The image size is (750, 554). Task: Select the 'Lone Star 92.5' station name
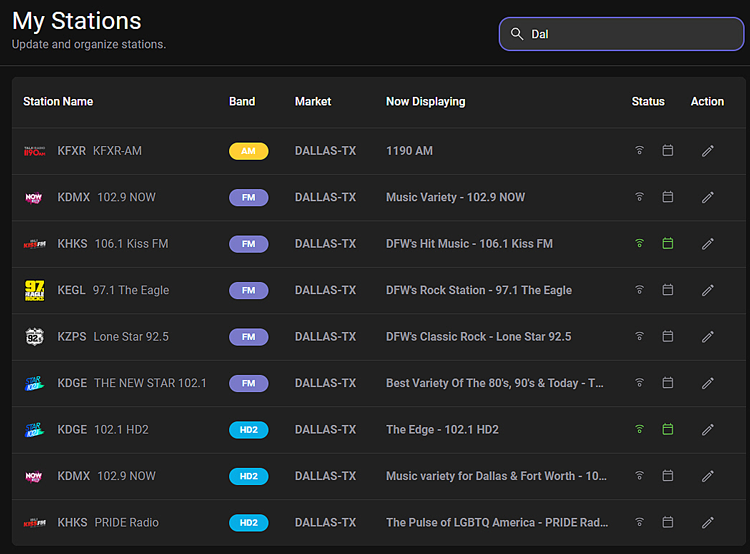pos(131,337)
